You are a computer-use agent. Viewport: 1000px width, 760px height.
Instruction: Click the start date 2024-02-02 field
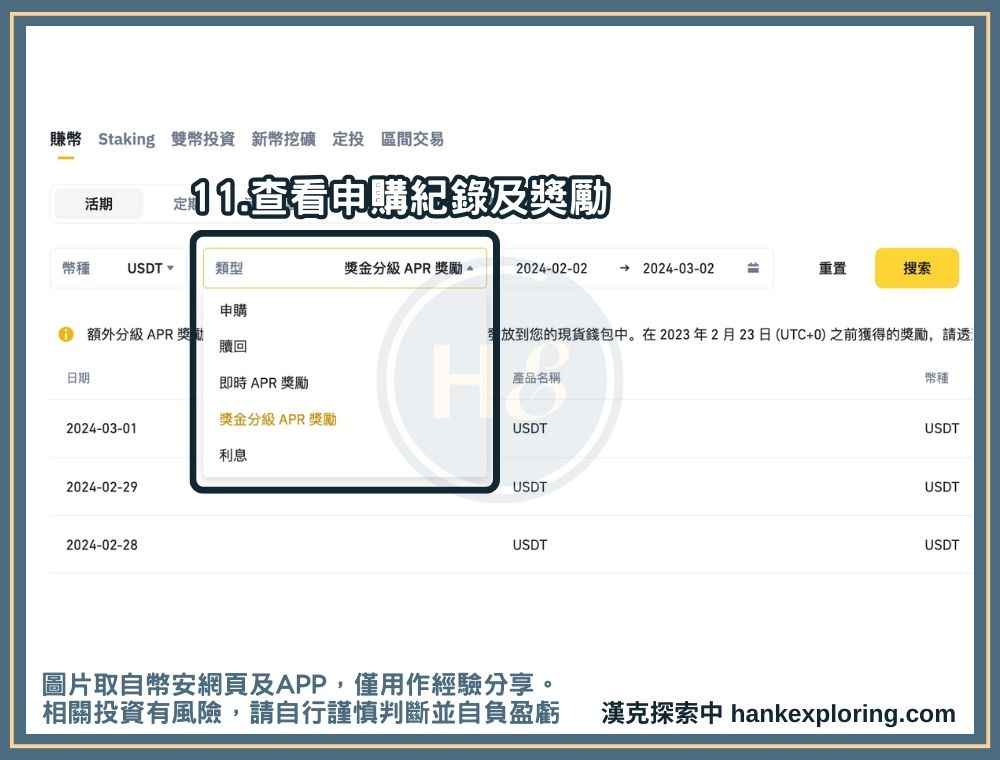[552, 268]
